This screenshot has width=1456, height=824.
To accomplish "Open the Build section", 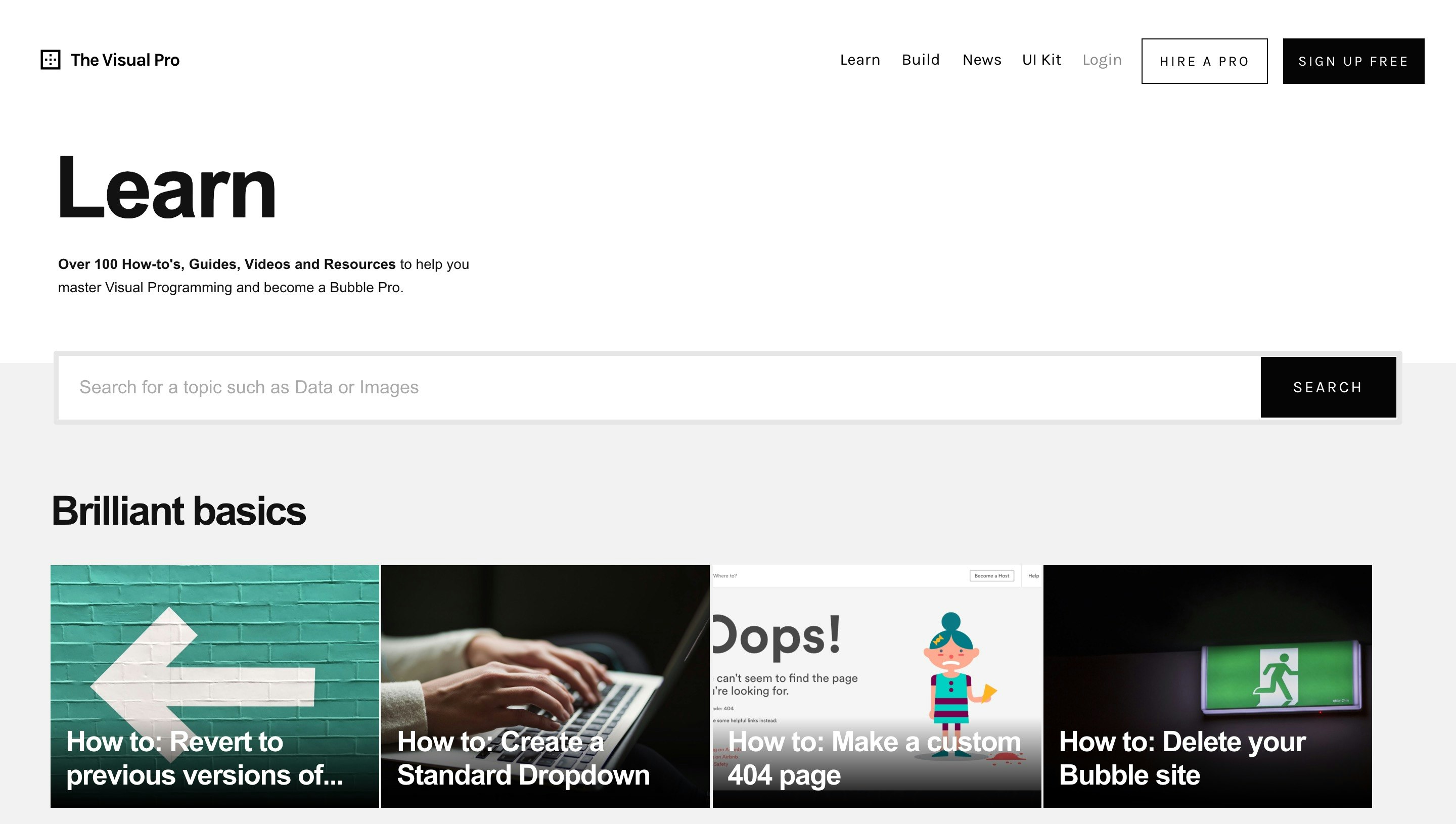I will [921, 60].
